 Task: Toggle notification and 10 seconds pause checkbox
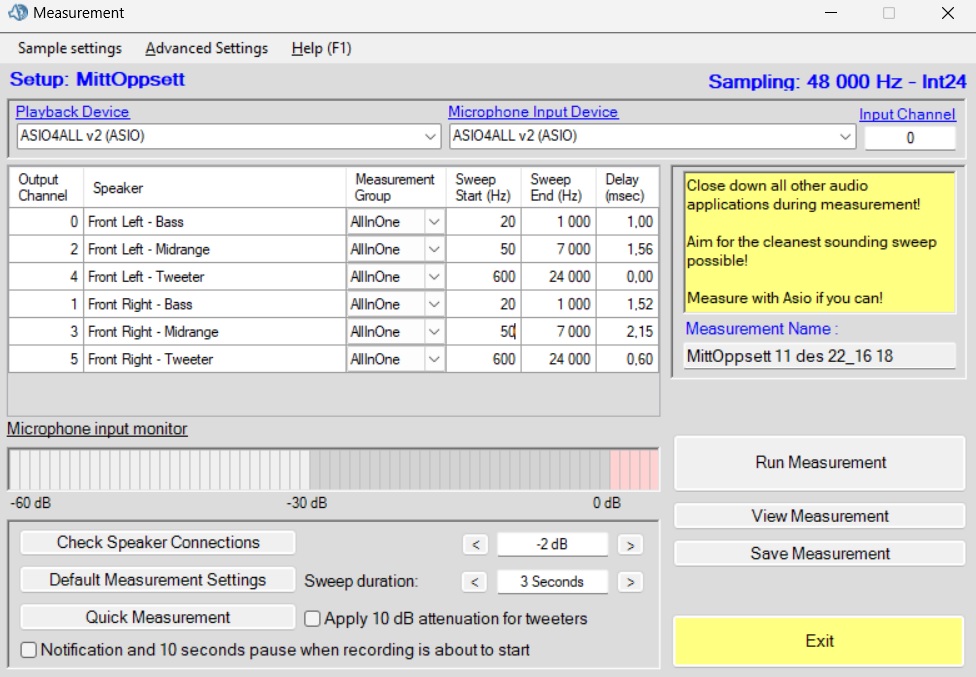click(x=29, y=650)
